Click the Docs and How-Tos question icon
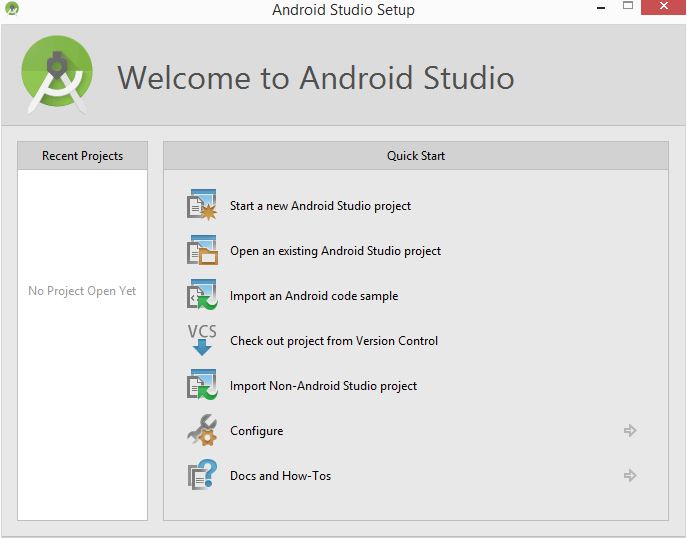 [x=202, y=475]
